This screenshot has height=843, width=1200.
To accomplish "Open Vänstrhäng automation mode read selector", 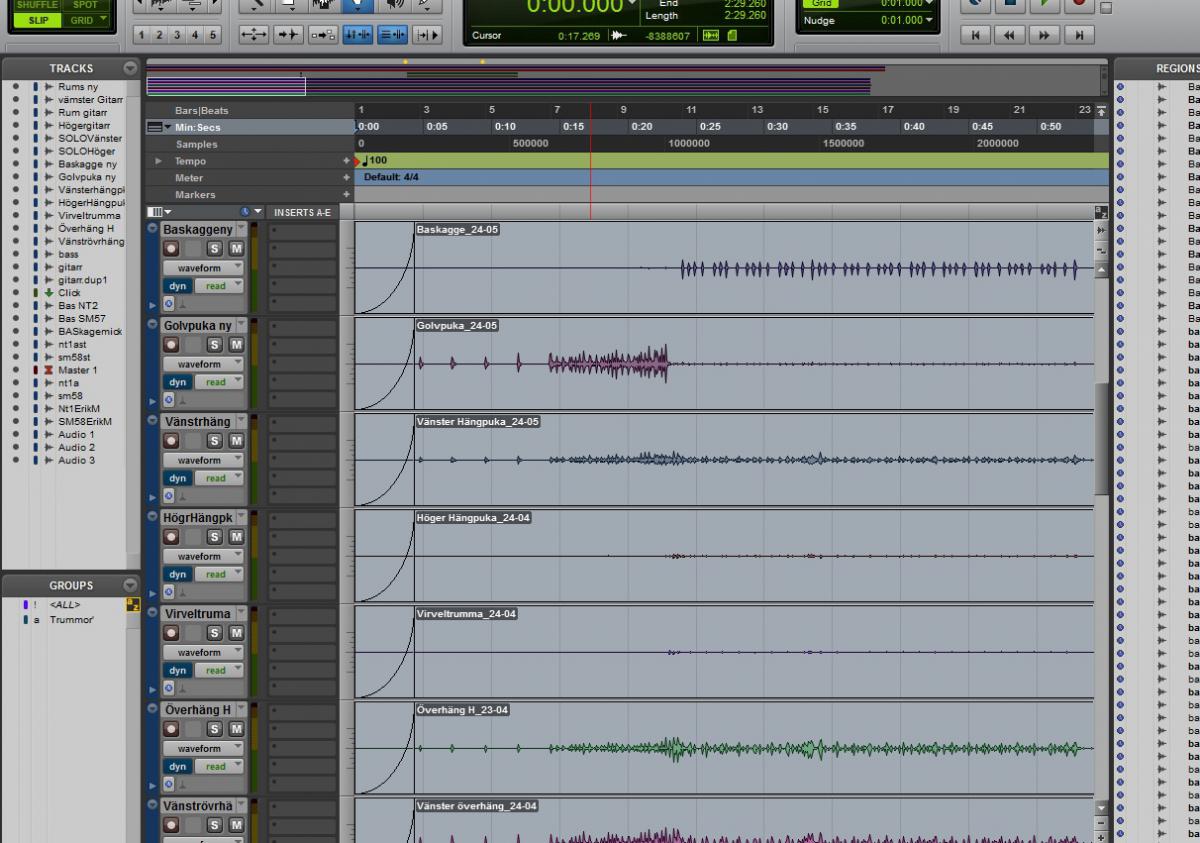I will tap(220, 478).
